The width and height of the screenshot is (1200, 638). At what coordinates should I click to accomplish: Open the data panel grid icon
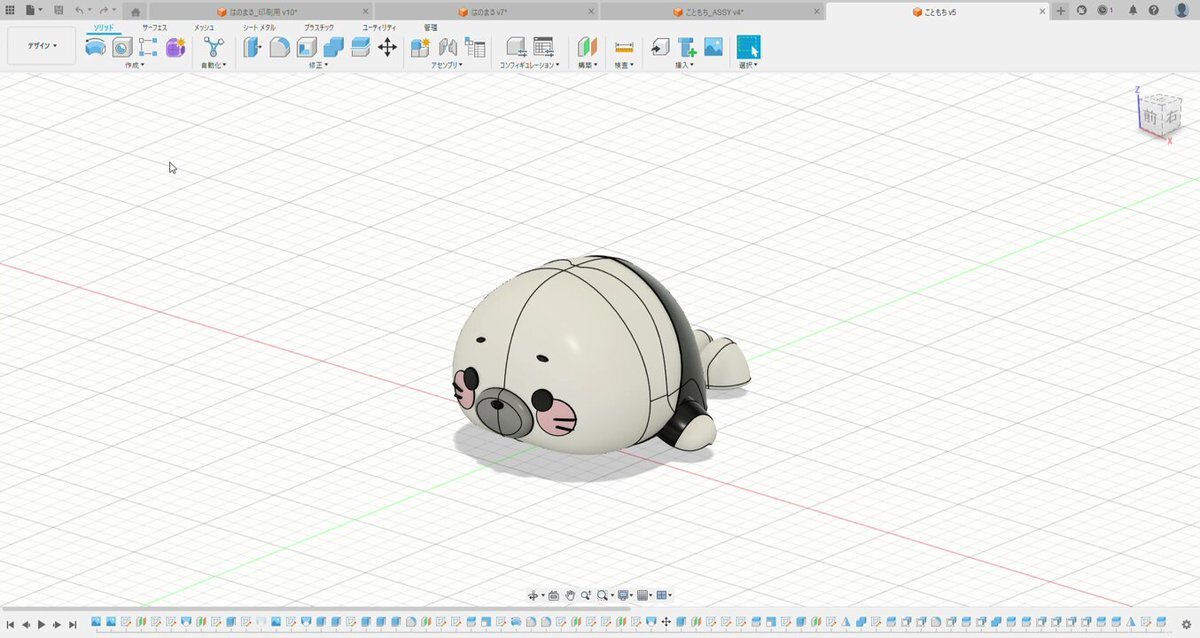coord(10,10)
